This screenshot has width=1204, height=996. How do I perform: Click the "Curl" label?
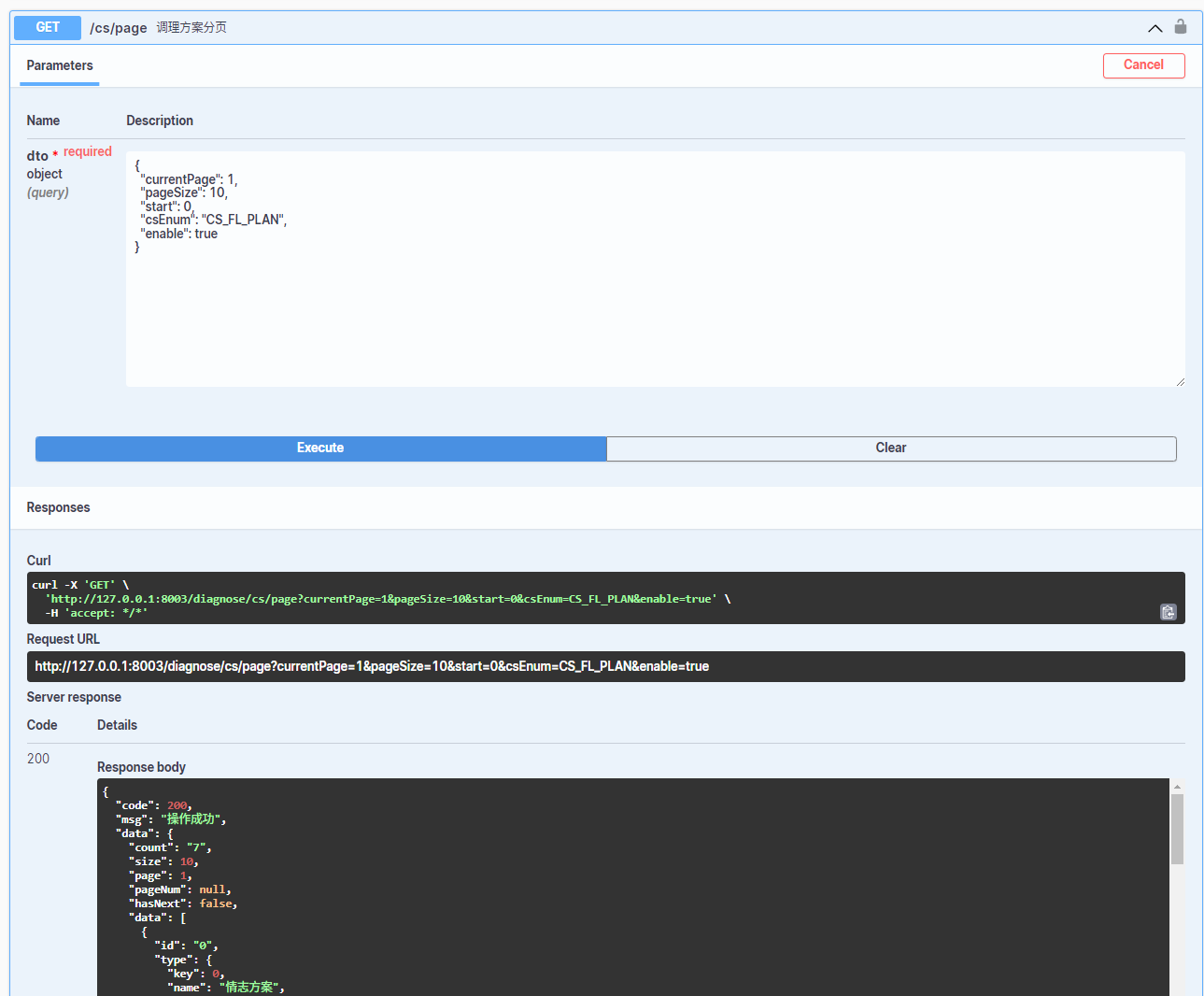point(39,561)
